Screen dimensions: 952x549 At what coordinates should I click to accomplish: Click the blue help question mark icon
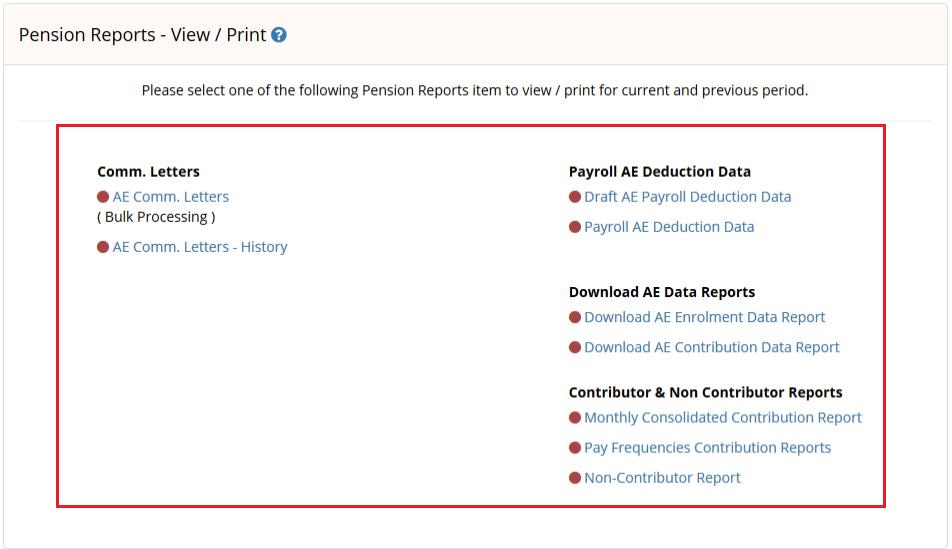pos(279,35)
